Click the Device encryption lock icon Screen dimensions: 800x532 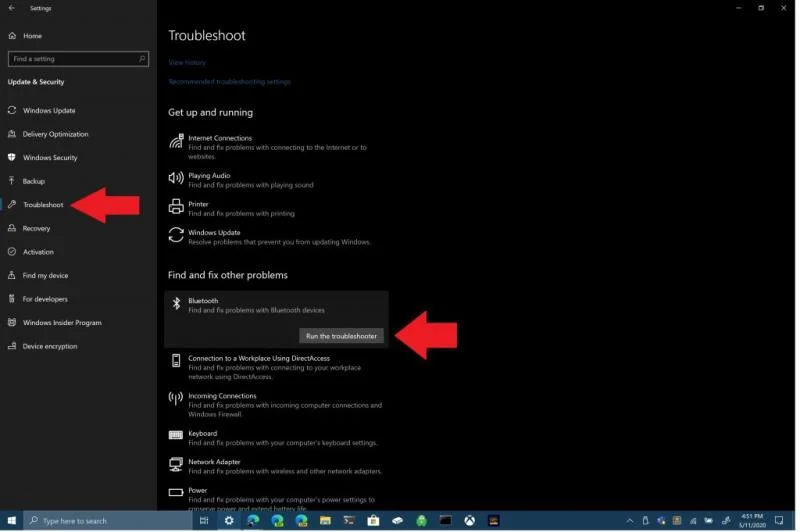click(x=12, y=346)
